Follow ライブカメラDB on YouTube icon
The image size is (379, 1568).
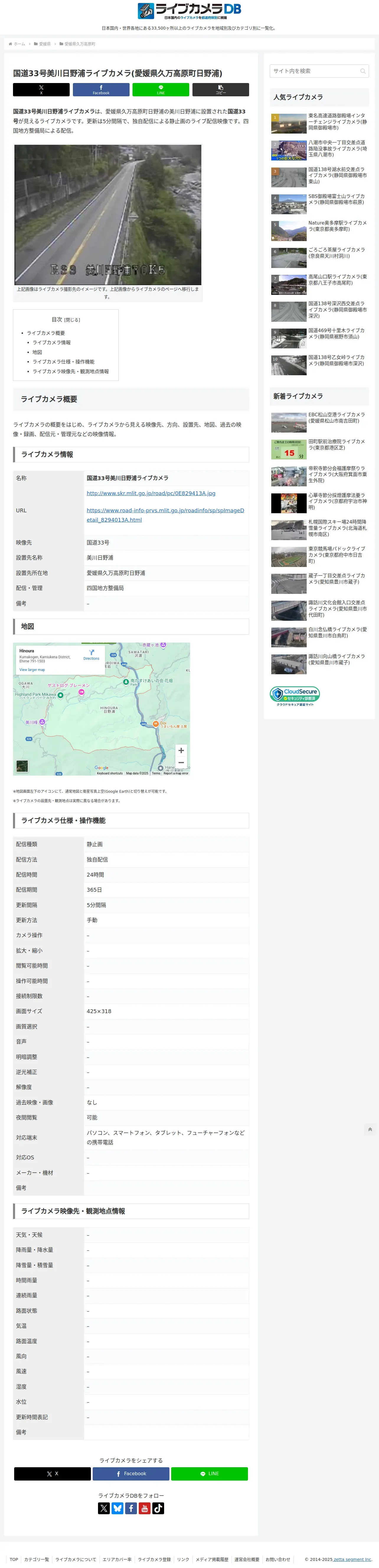coord(145,1508)
